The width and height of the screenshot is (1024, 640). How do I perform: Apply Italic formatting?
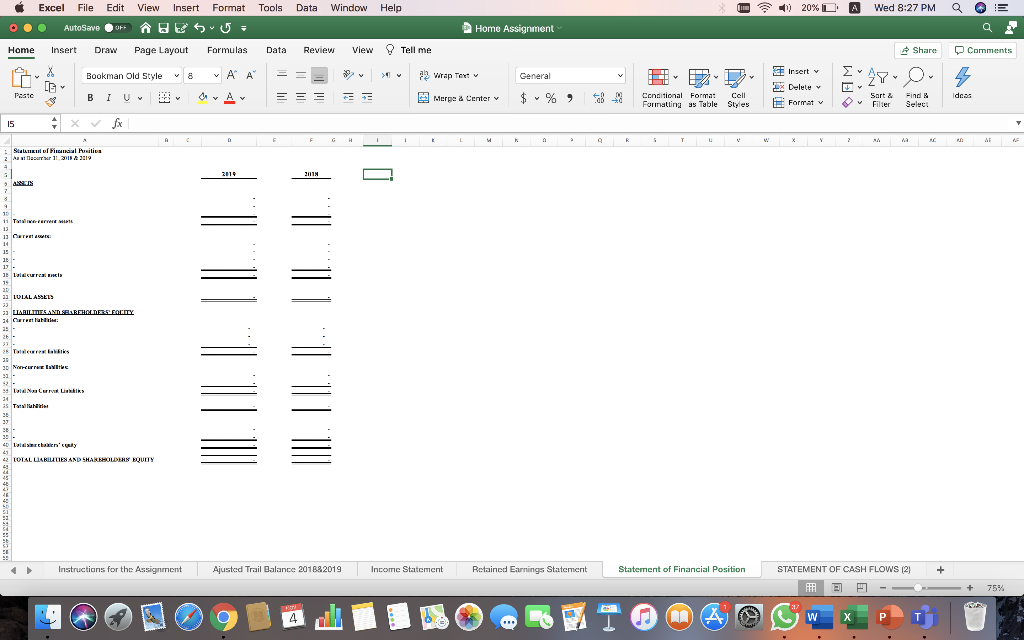(108, 98)
